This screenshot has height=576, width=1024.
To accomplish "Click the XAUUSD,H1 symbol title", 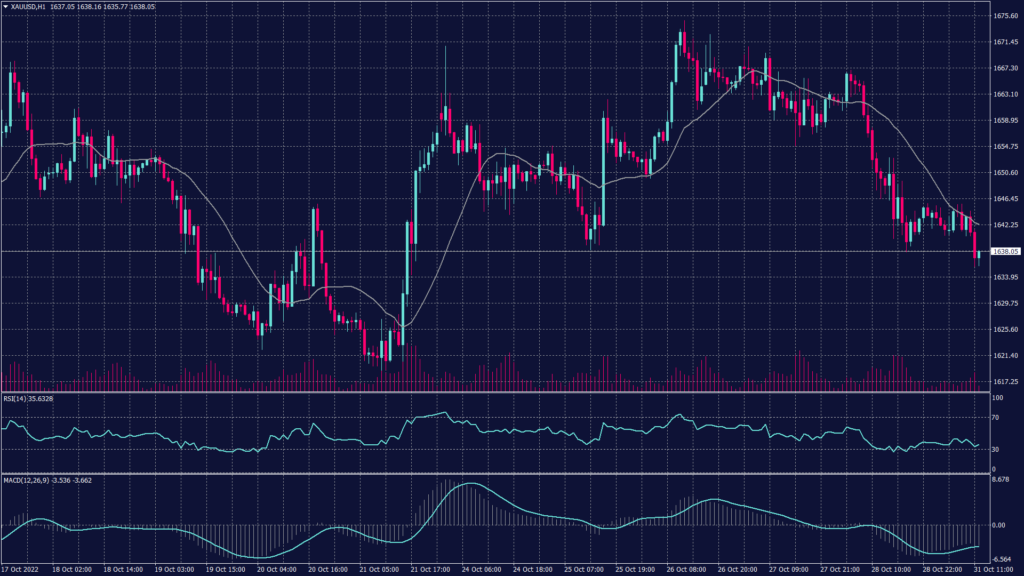I will click(31, 6).
